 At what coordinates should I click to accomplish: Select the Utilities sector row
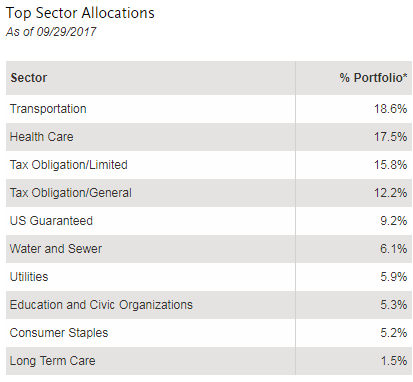point(209,277)
